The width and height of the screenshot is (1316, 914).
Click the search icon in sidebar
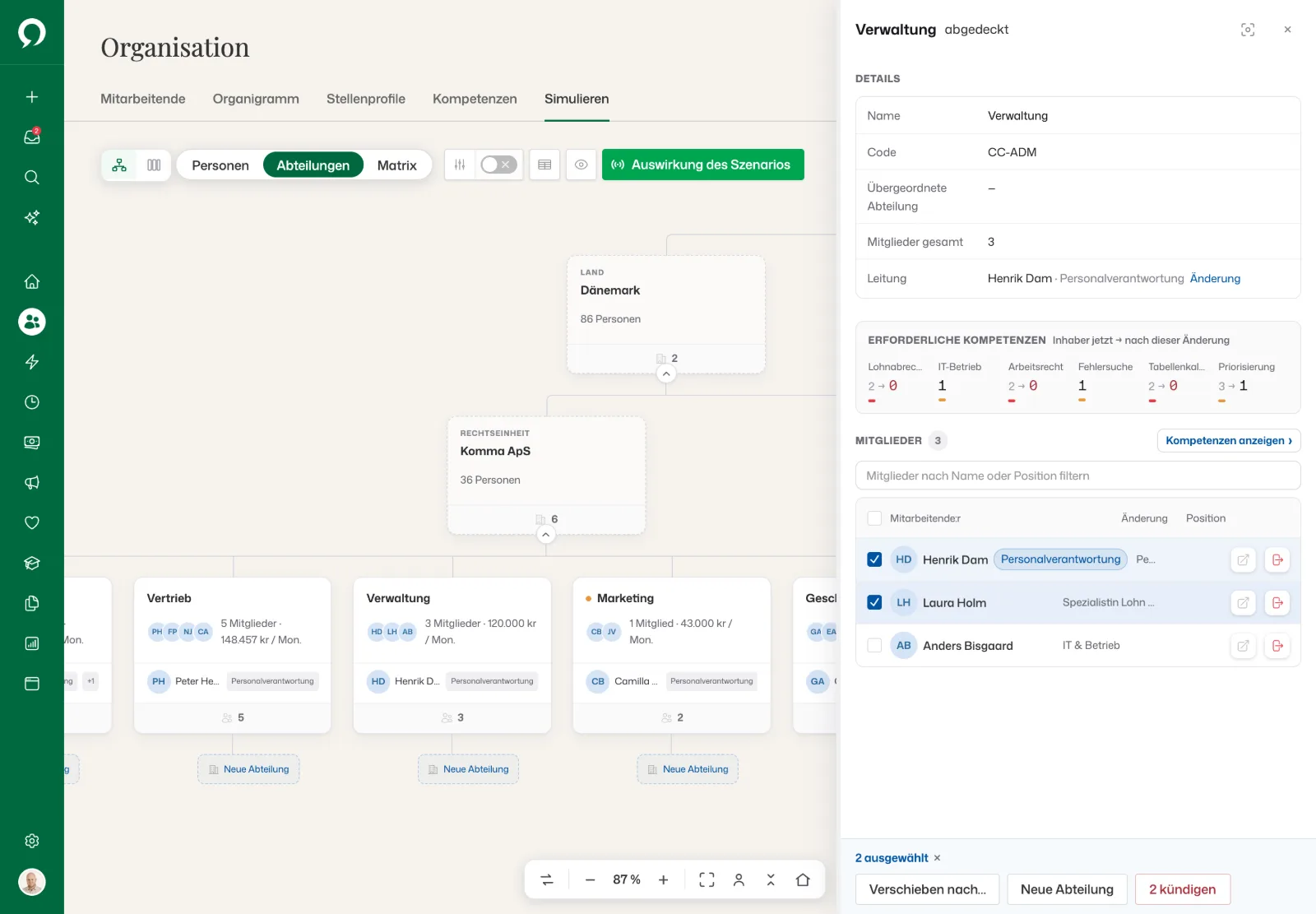pyautogui.click(x=32, y=177)
